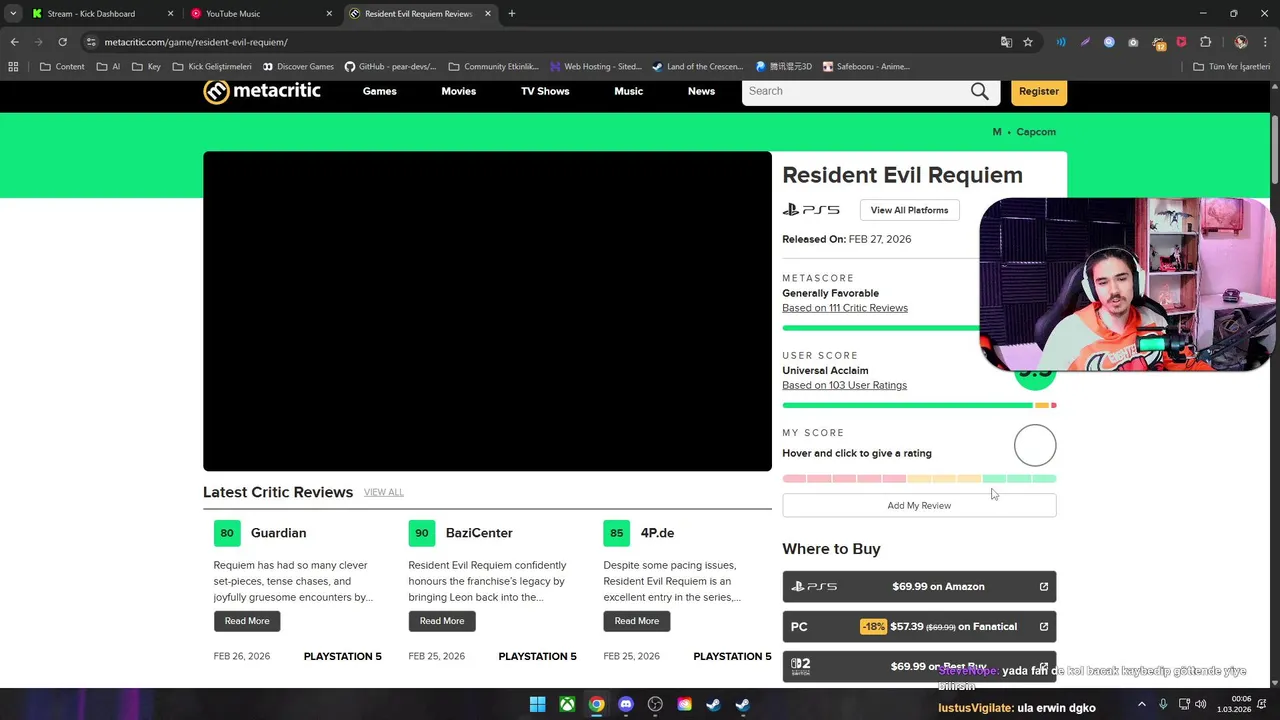This screenshot has width=1280, height=720.
Task: Open Based on 111 Critic Reviews link
Action: 845,308
